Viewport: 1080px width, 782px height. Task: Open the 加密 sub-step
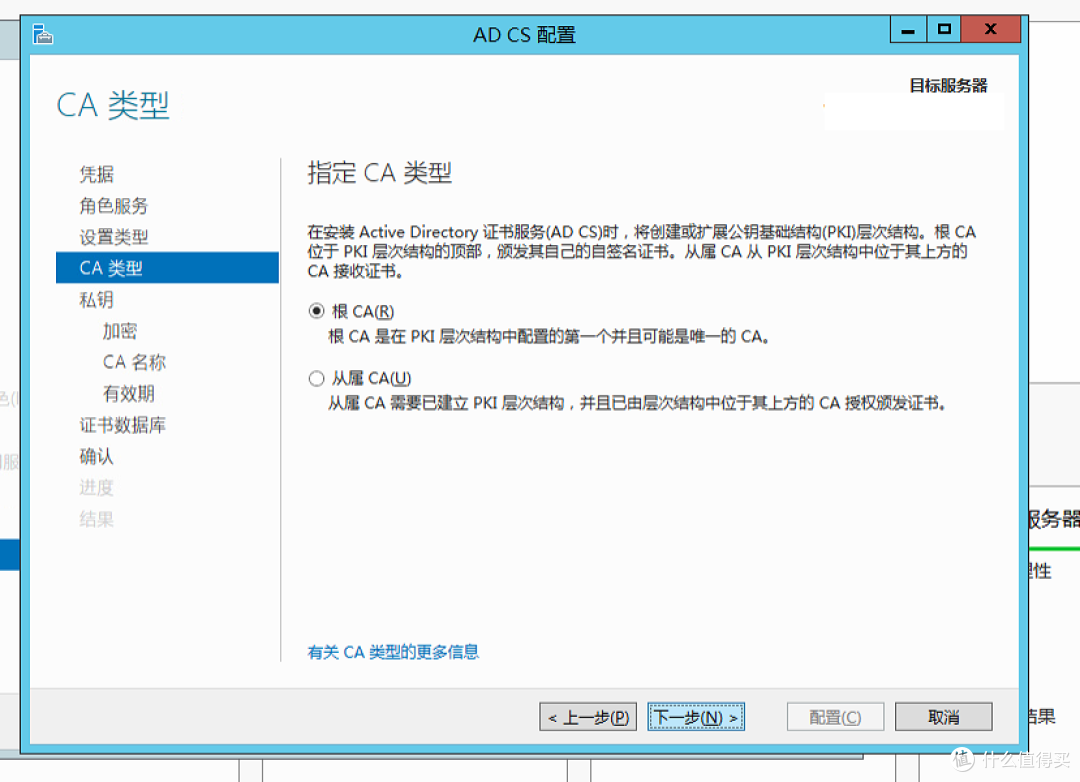tap(120, 330)
